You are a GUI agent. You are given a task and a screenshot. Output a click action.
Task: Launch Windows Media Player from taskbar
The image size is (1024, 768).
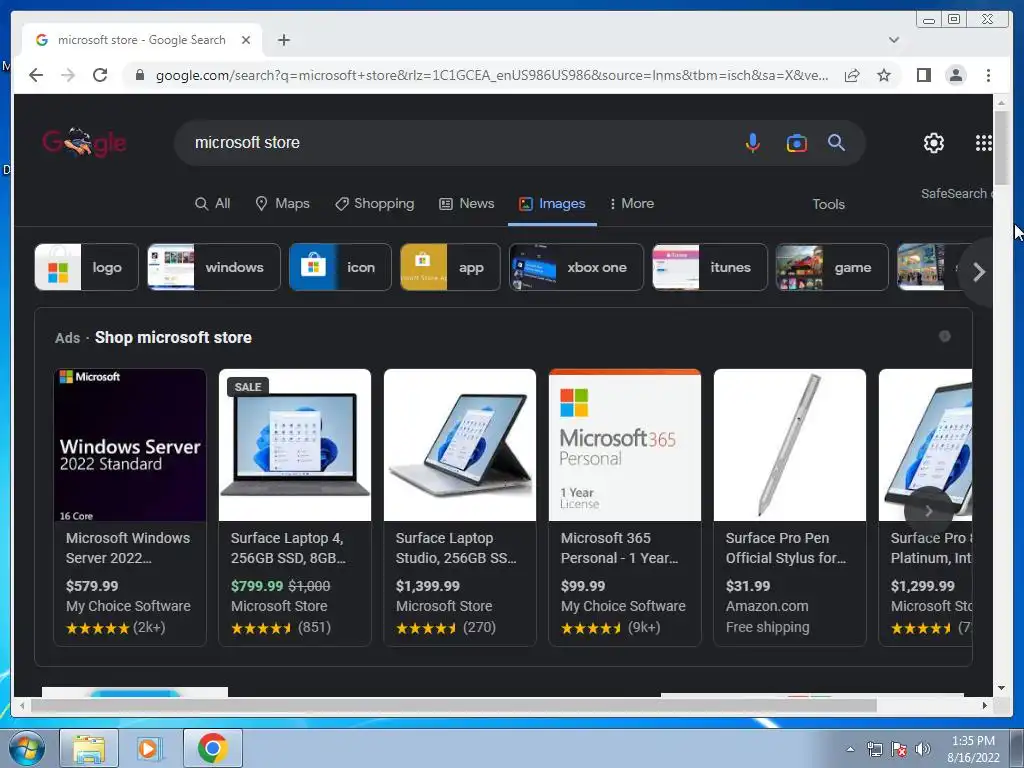point(150,748)
